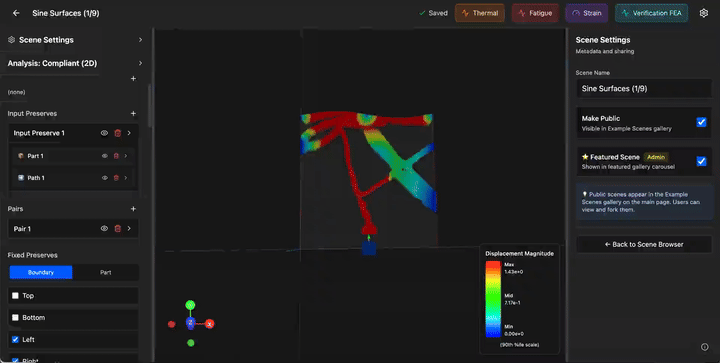Expand Input Preserve 1 chevron
Screen dimensions: 720x363
click(x=129, y=133)
